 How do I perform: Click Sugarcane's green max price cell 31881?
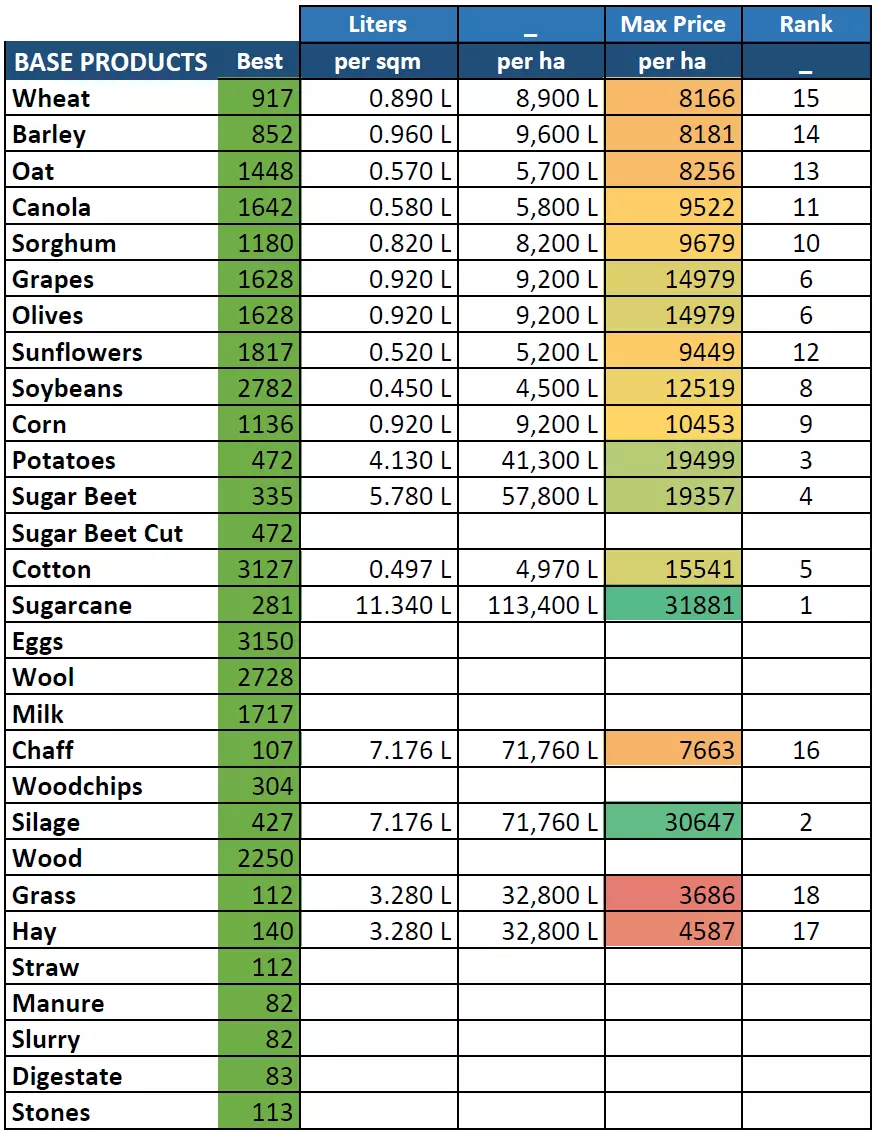click(673, 606)
